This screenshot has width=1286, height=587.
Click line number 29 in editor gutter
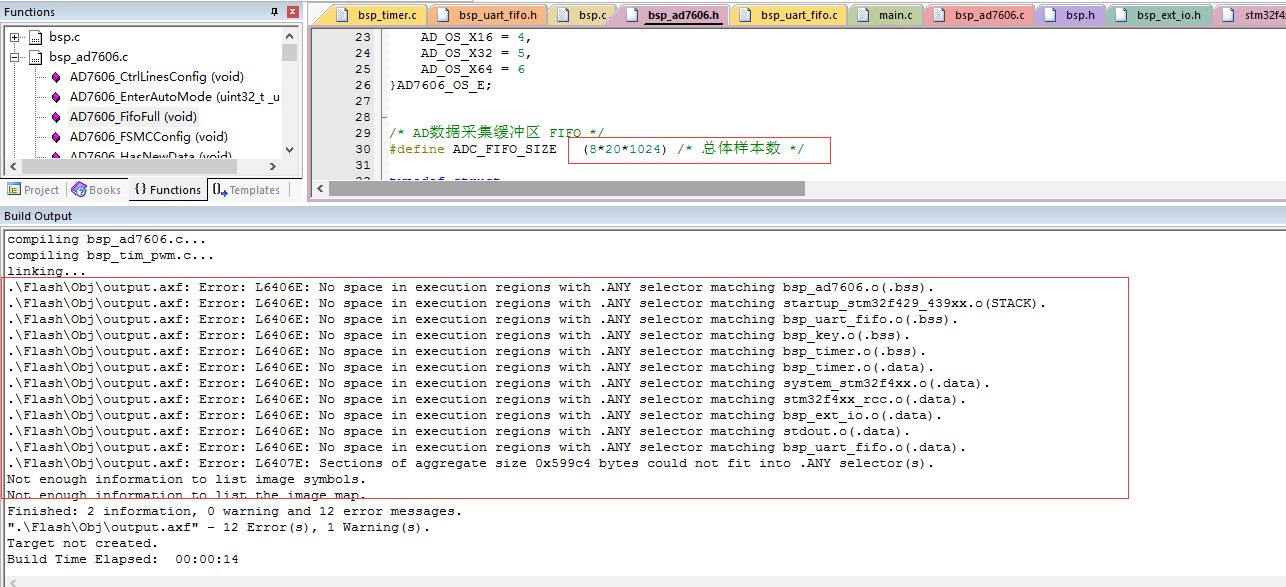point(362,133)
